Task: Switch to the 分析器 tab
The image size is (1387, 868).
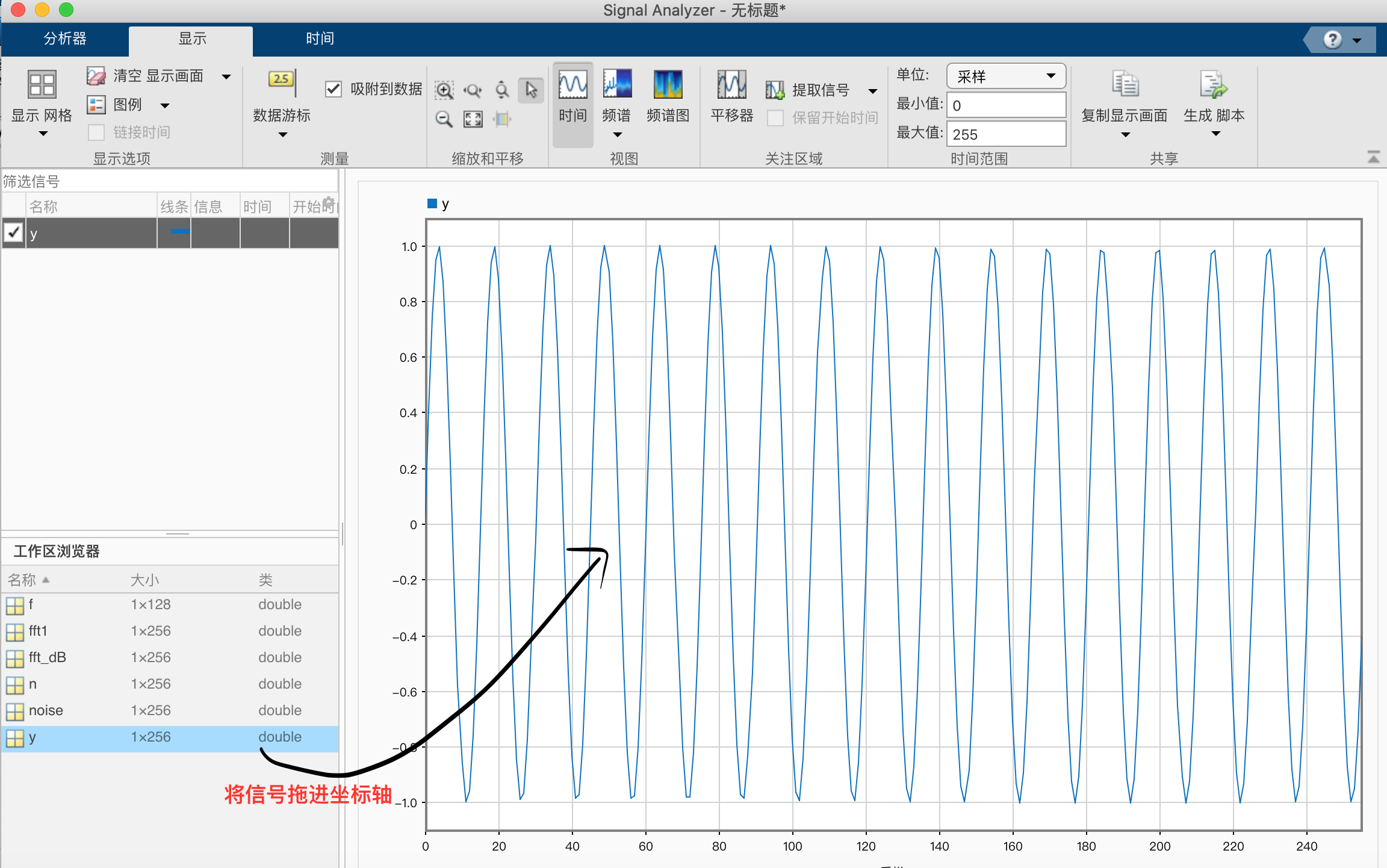Action: (65, 39)
